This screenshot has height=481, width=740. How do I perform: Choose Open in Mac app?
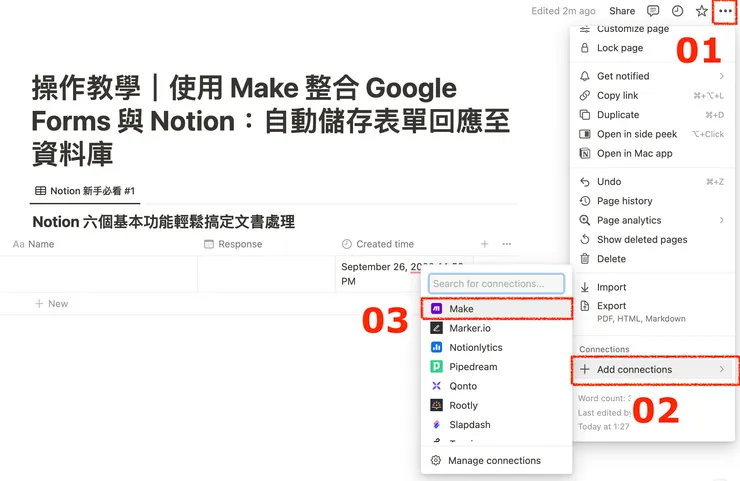point(652,153)
